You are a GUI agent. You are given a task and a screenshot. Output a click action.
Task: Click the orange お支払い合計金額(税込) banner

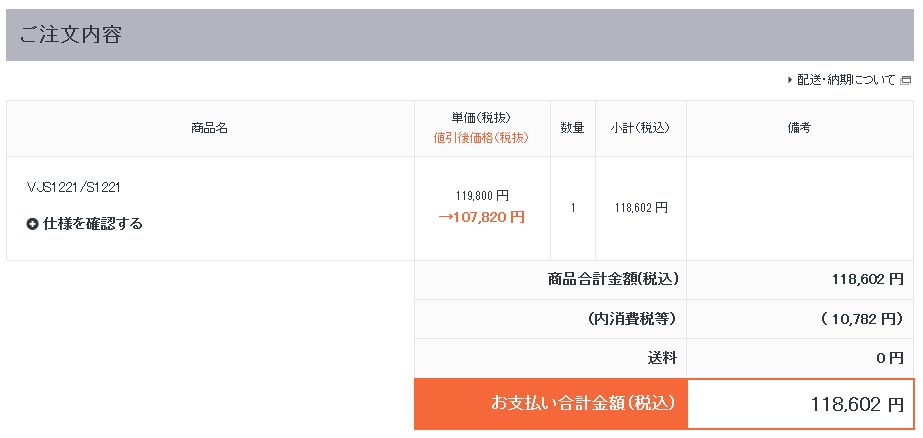point(551,404)
